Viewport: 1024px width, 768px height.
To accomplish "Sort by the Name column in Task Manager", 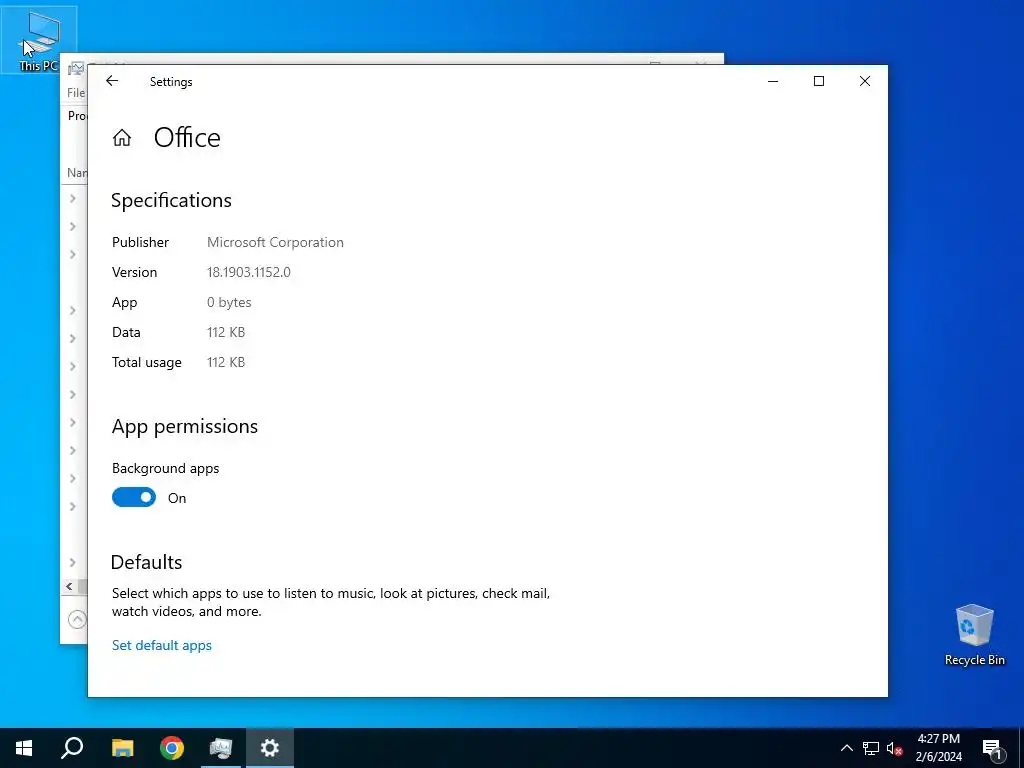I will 77,173.
